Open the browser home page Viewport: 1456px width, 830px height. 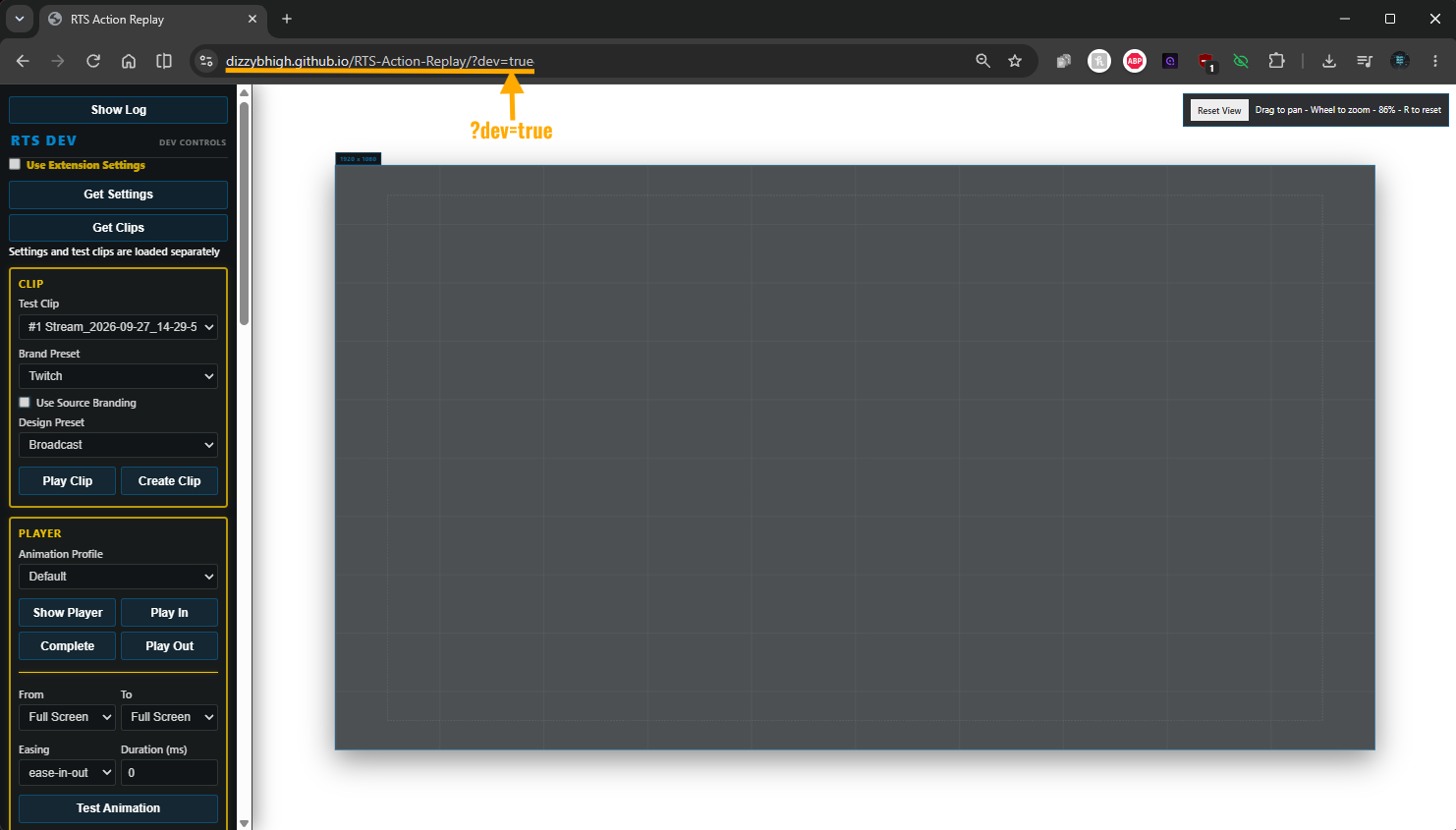tap(129, 61)
